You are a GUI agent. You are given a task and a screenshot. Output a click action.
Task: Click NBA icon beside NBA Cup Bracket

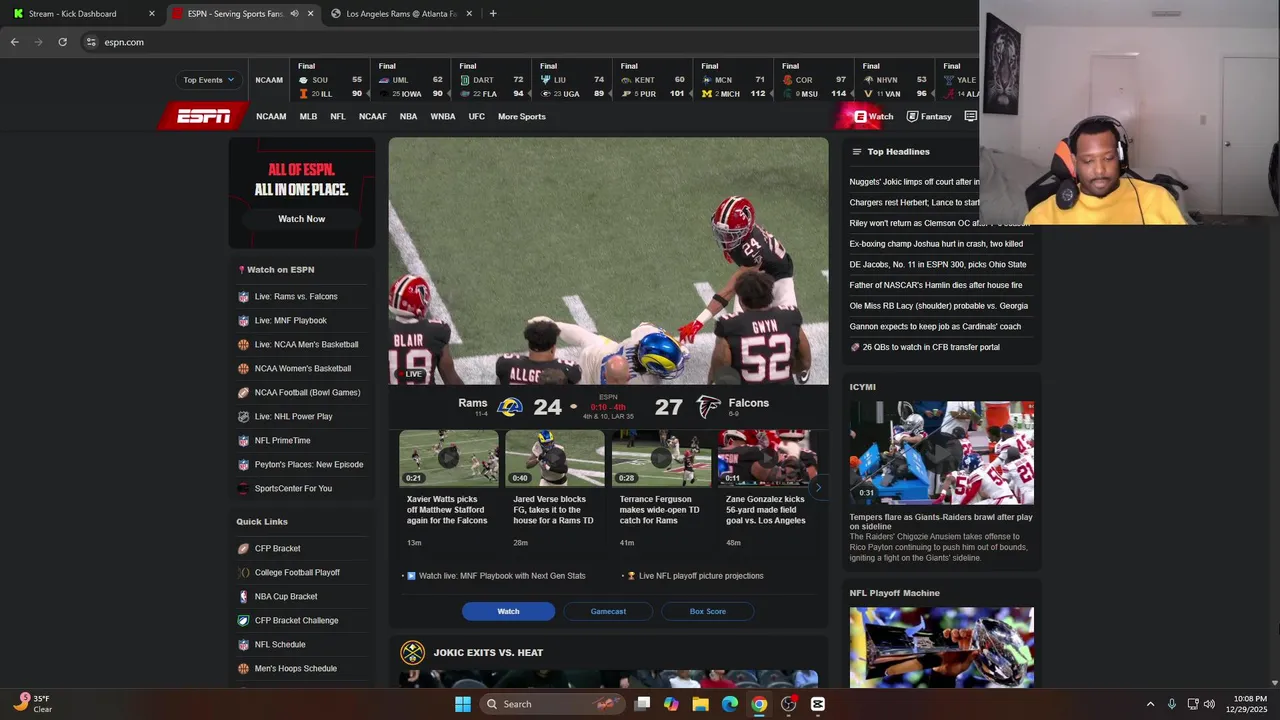(x=243, y=597)
